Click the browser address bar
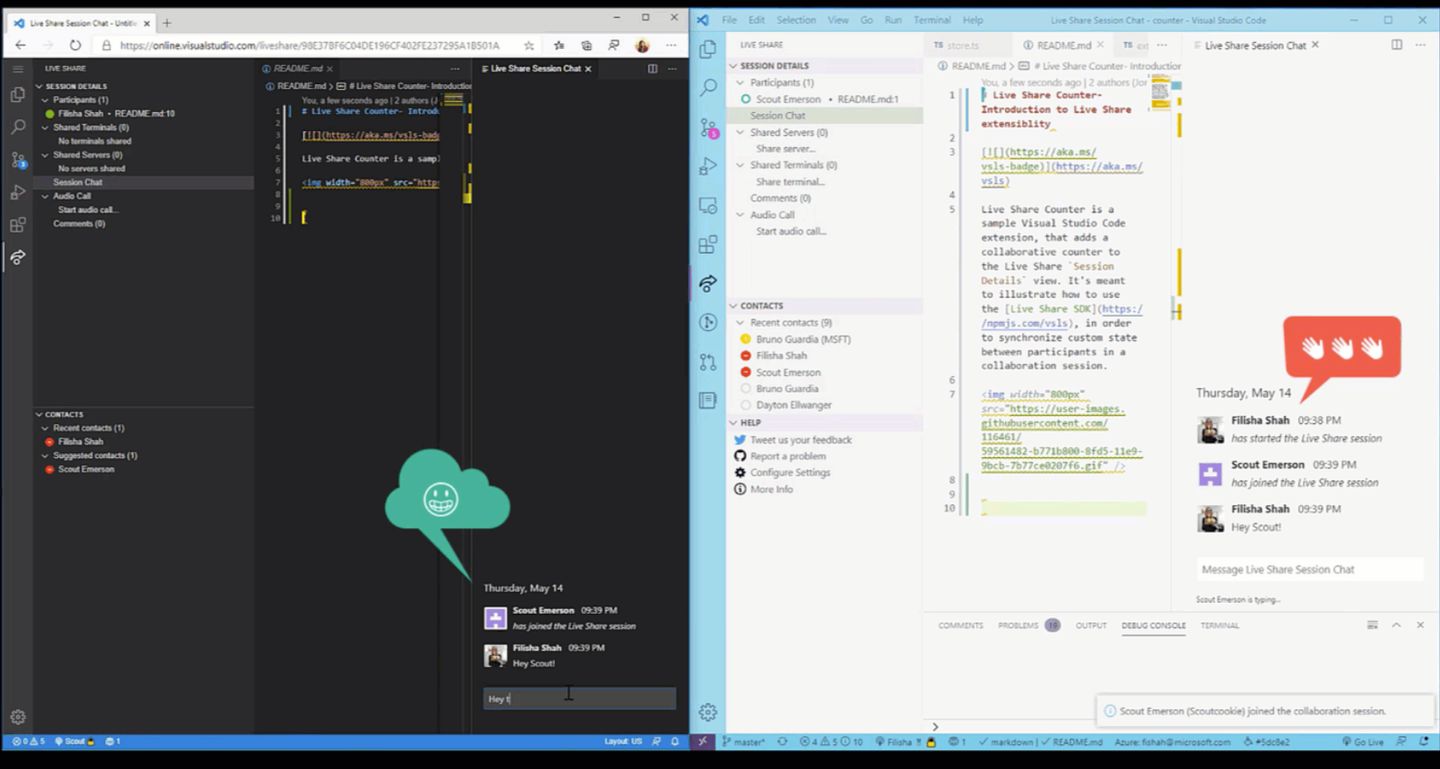 [309, 45]
